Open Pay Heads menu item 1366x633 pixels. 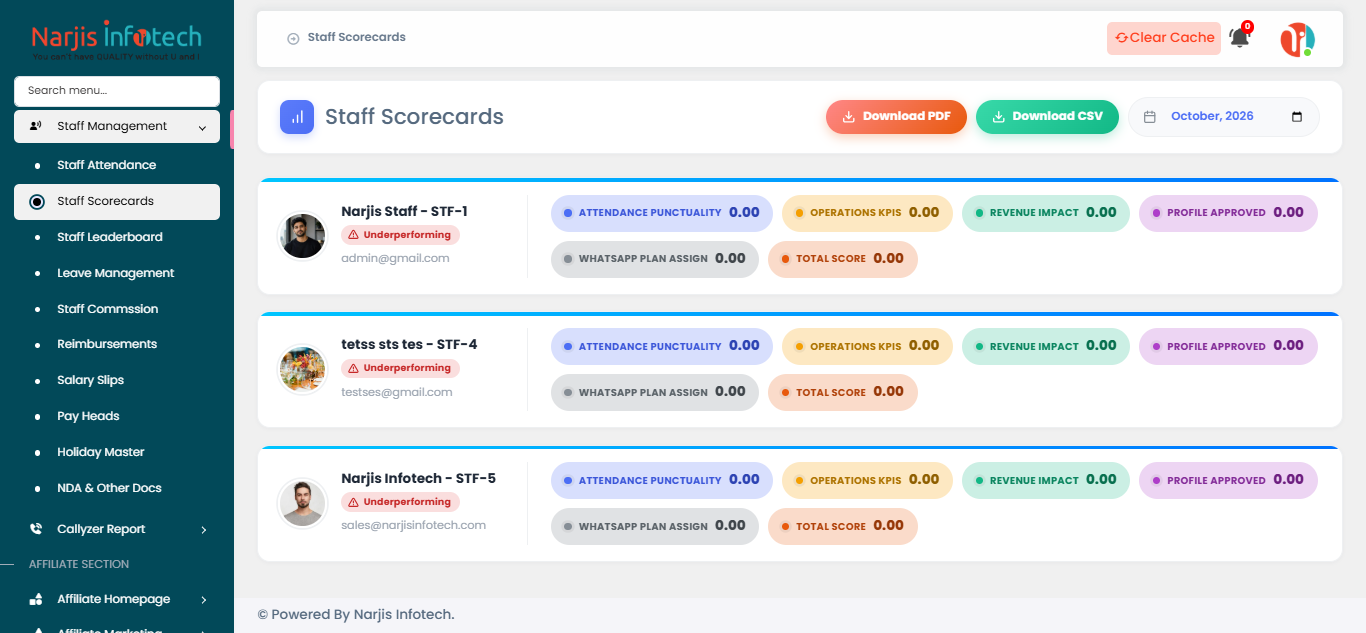pyautogui.click(x=88, y=416)
